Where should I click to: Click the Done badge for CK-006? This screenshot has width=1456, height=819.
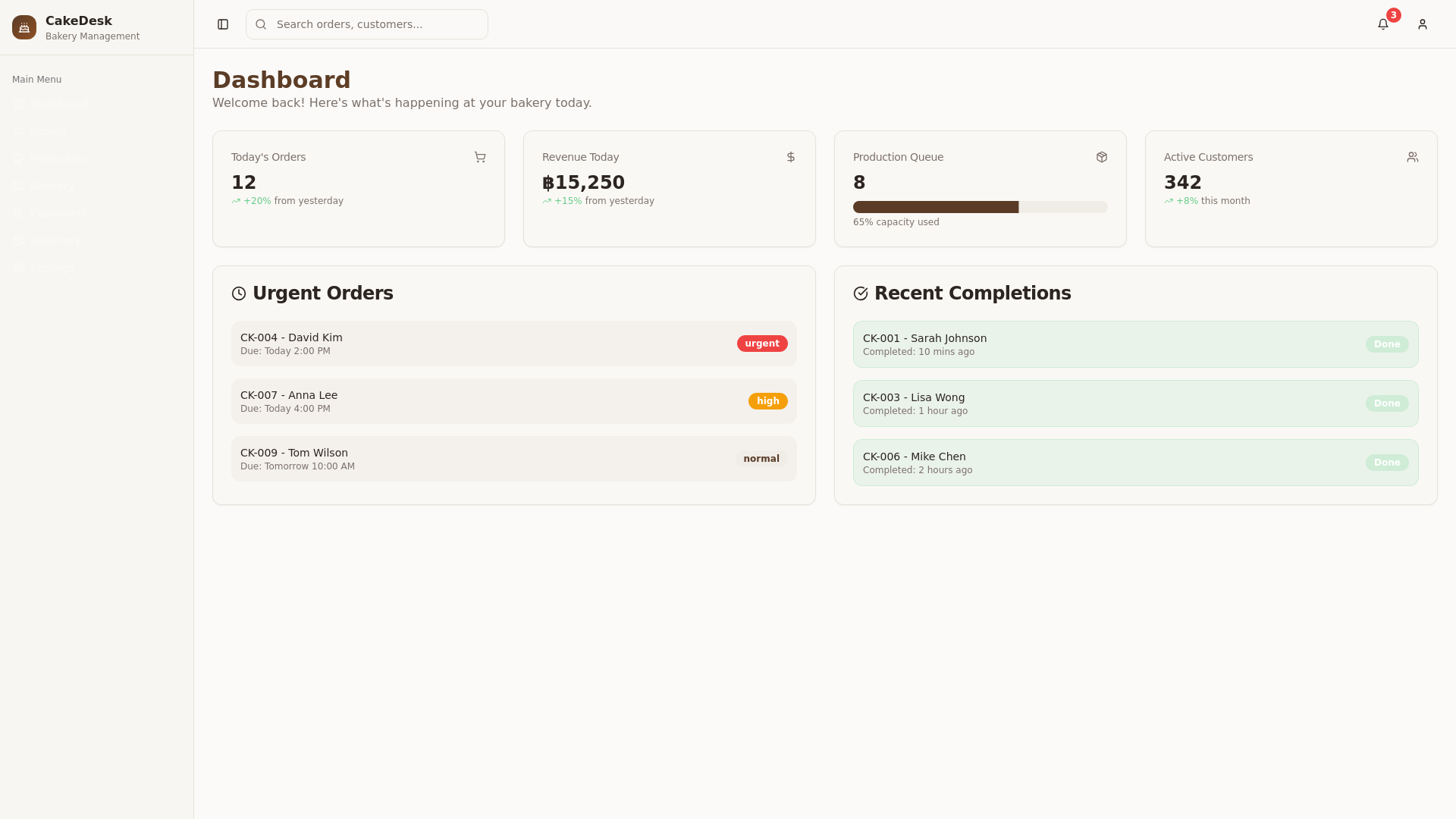click(1387, 463)
